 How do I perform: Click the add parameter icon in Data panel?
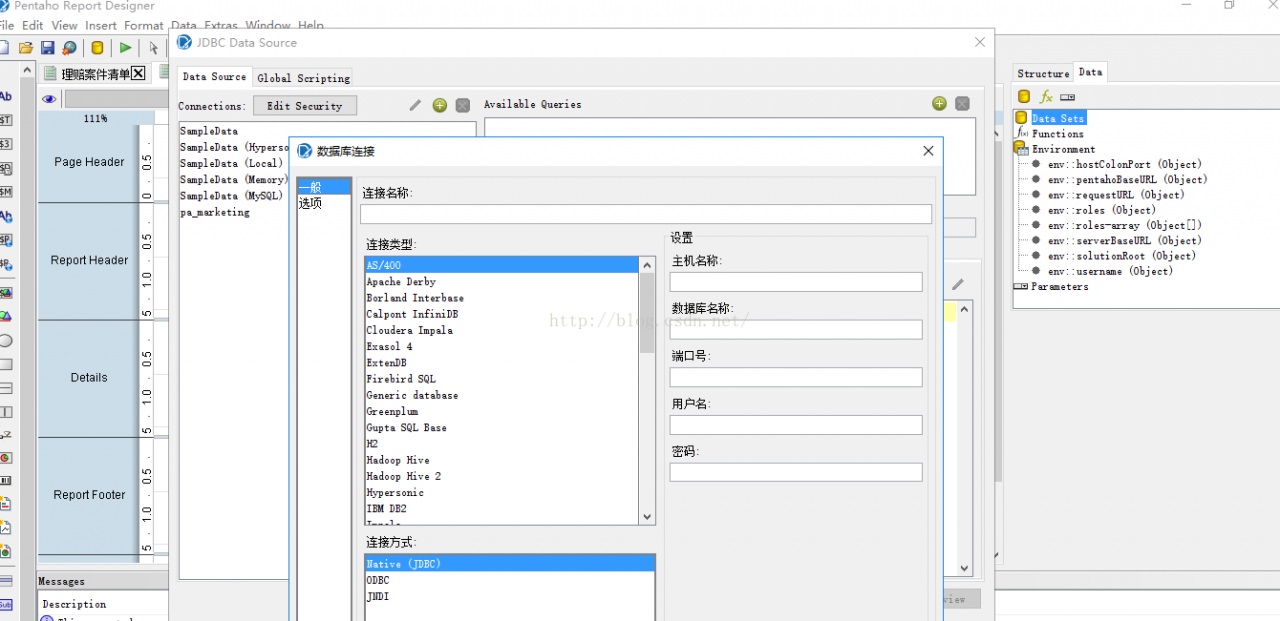pos(1067,96)
